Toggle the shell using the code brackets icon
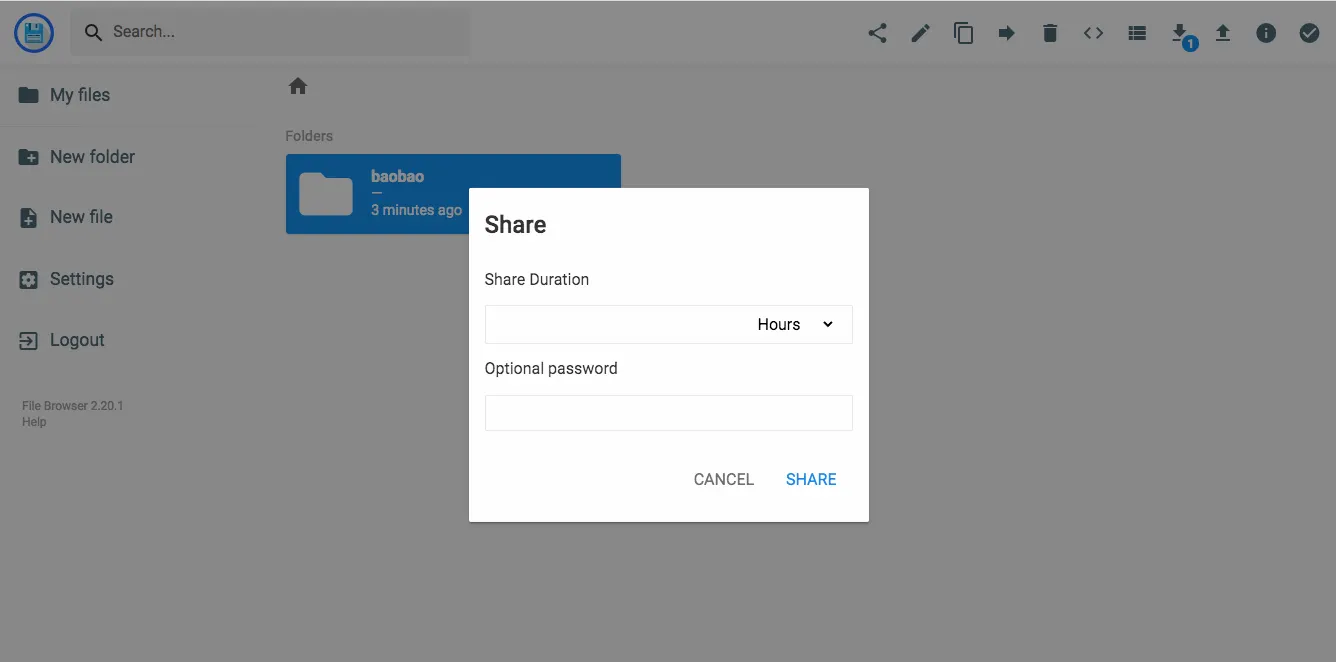This screenshot has width=1336, height=662. (x=1093, y=33)
